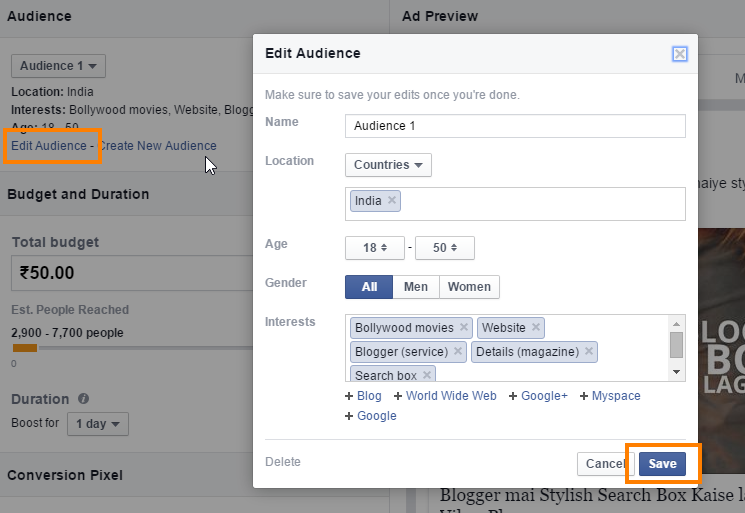The image size is (745, 513).
Task: Click Delete audience link
Action: [283, 462]
